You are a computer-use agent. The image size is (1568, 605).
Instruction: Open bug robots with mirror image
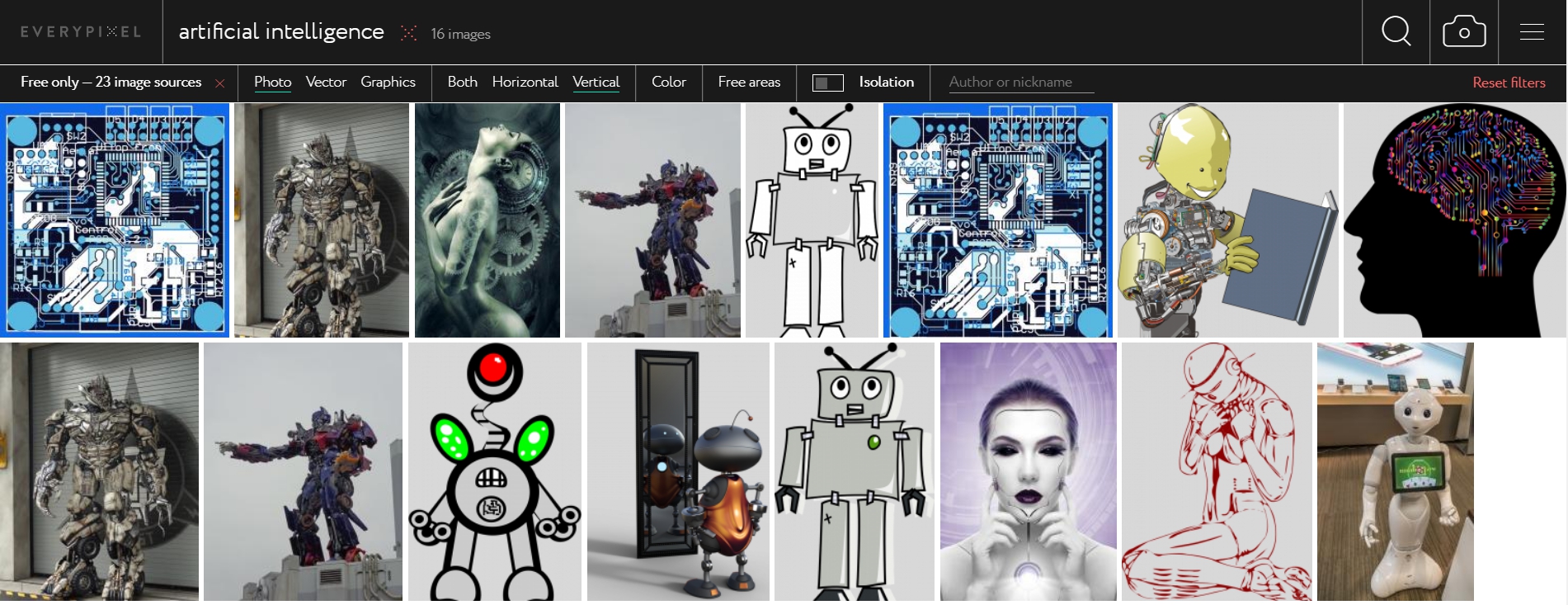tap(678, 471)
